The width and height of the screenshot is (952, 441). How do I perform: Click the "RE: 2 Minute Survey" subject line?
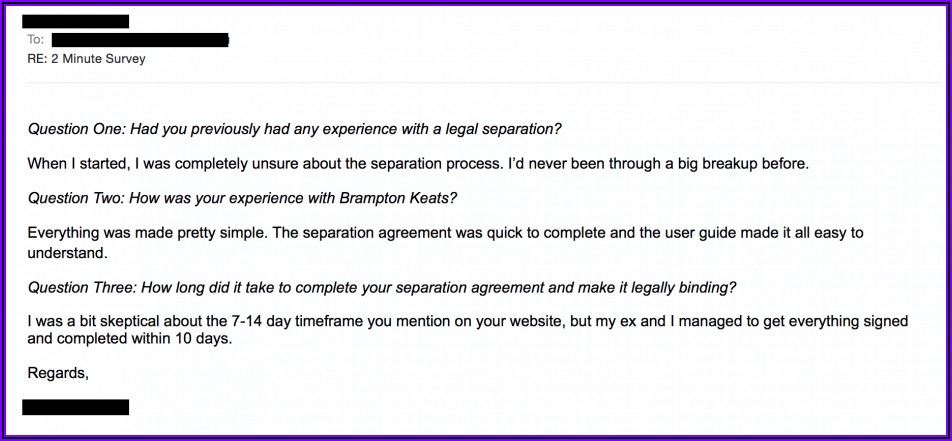86,59
